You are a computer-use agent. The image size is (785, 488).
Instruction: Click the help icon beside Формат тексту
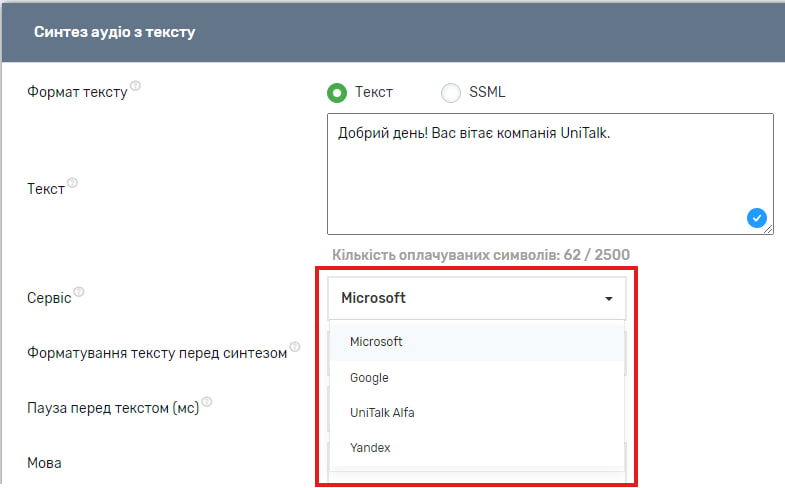136,87
